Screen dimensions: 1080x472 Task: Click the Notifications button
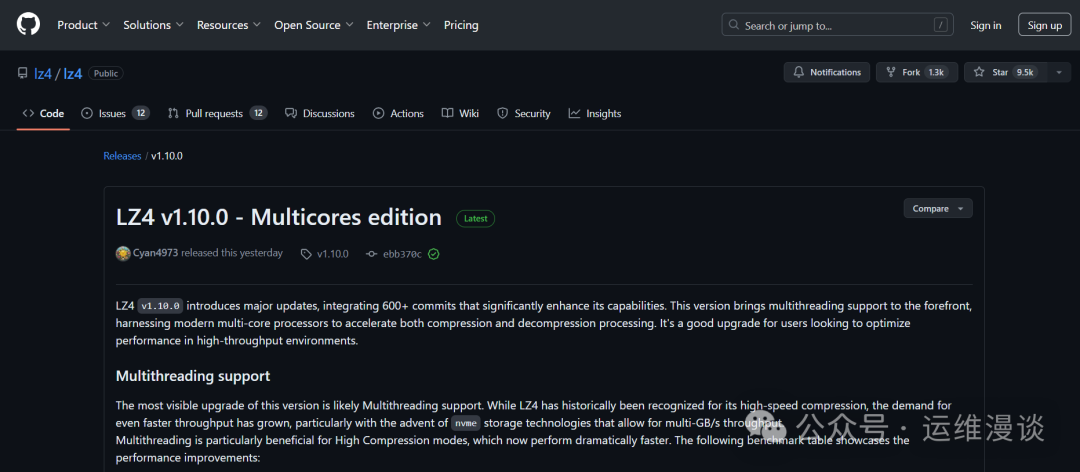(827, 72)
